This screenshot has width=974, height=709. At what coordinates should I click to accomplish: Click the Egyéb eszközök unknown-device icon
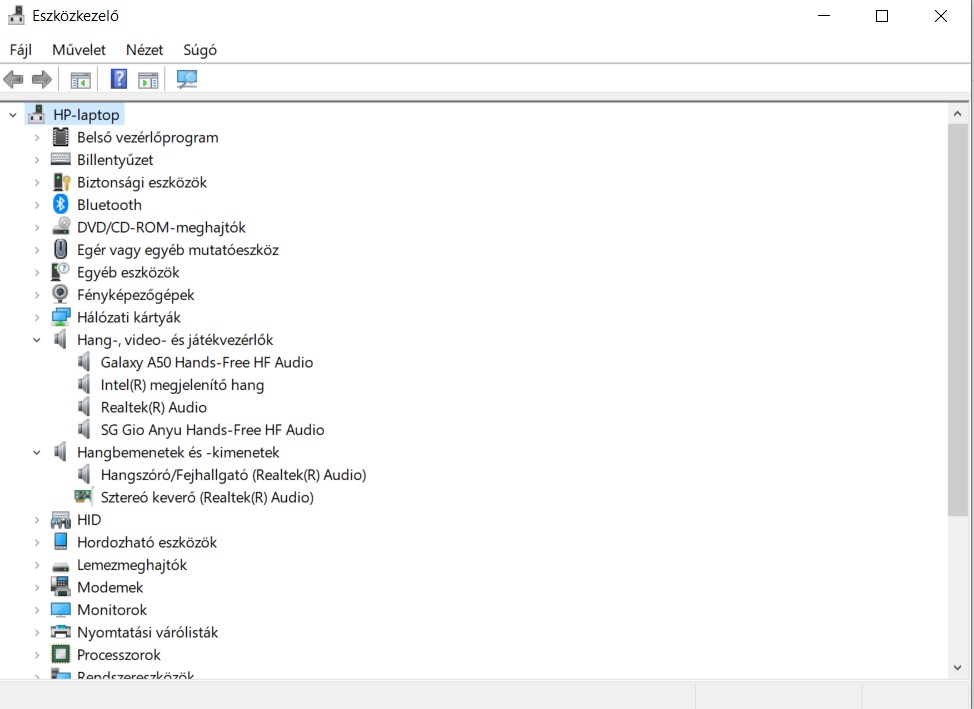[x=60, y=272]
